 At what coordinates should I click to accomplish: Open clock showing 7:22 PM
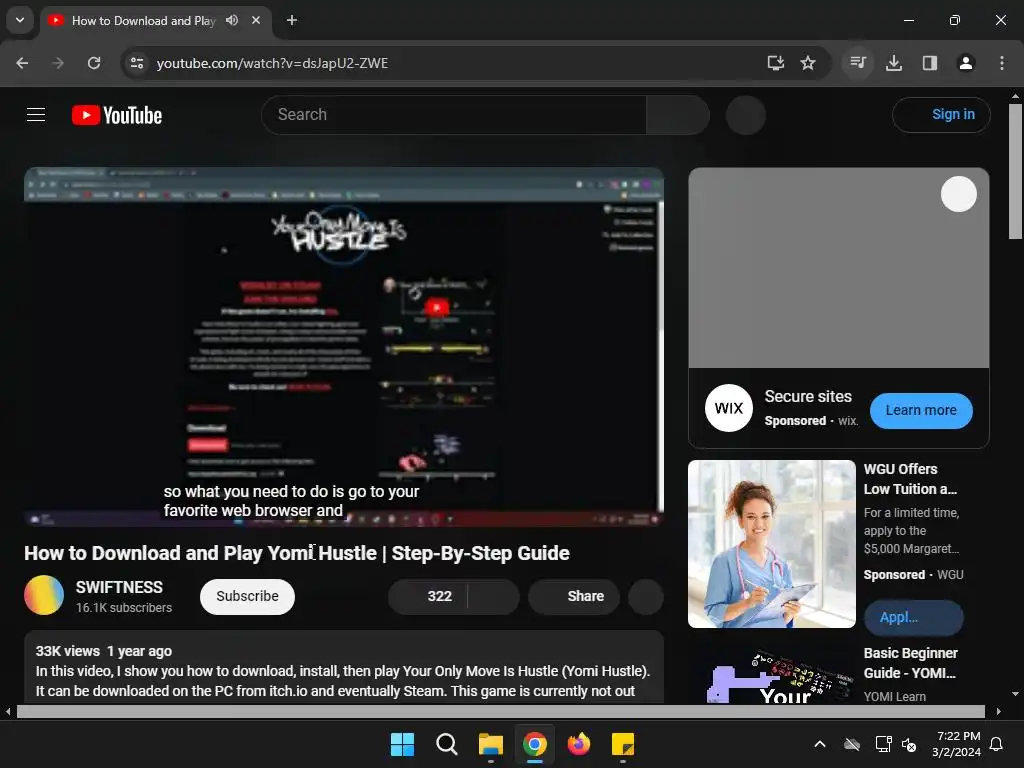point(956,744)
